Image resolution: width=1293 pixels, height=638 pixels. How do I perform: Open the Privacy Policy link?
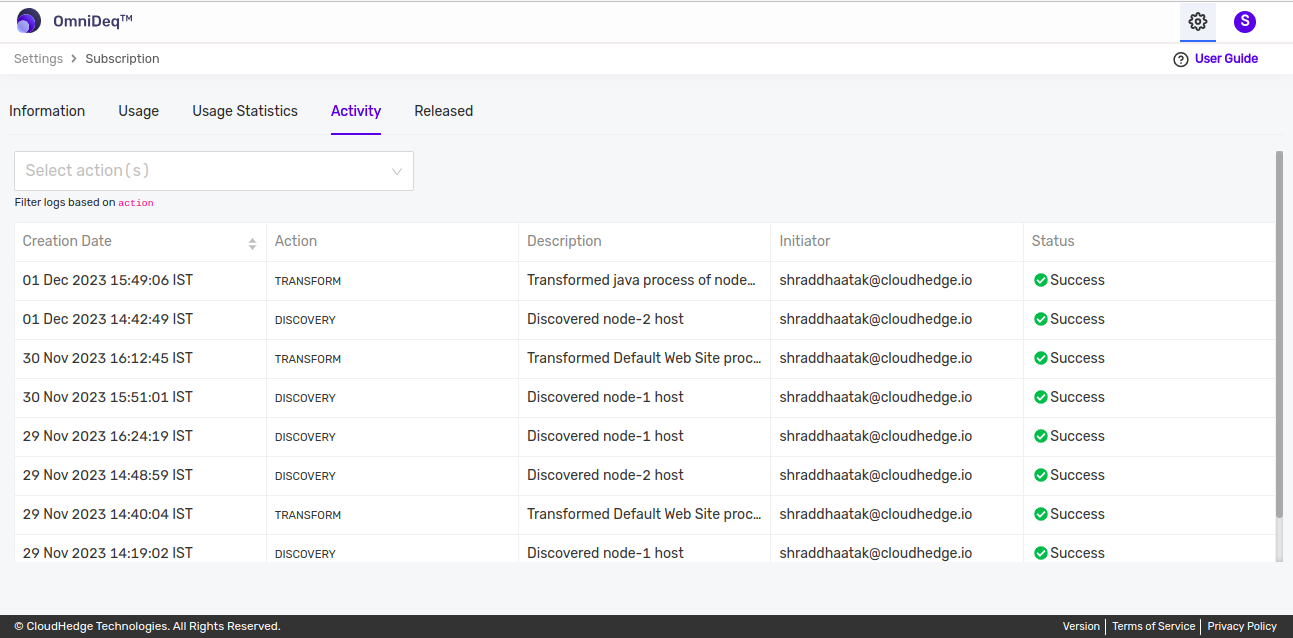(1242, 626)
